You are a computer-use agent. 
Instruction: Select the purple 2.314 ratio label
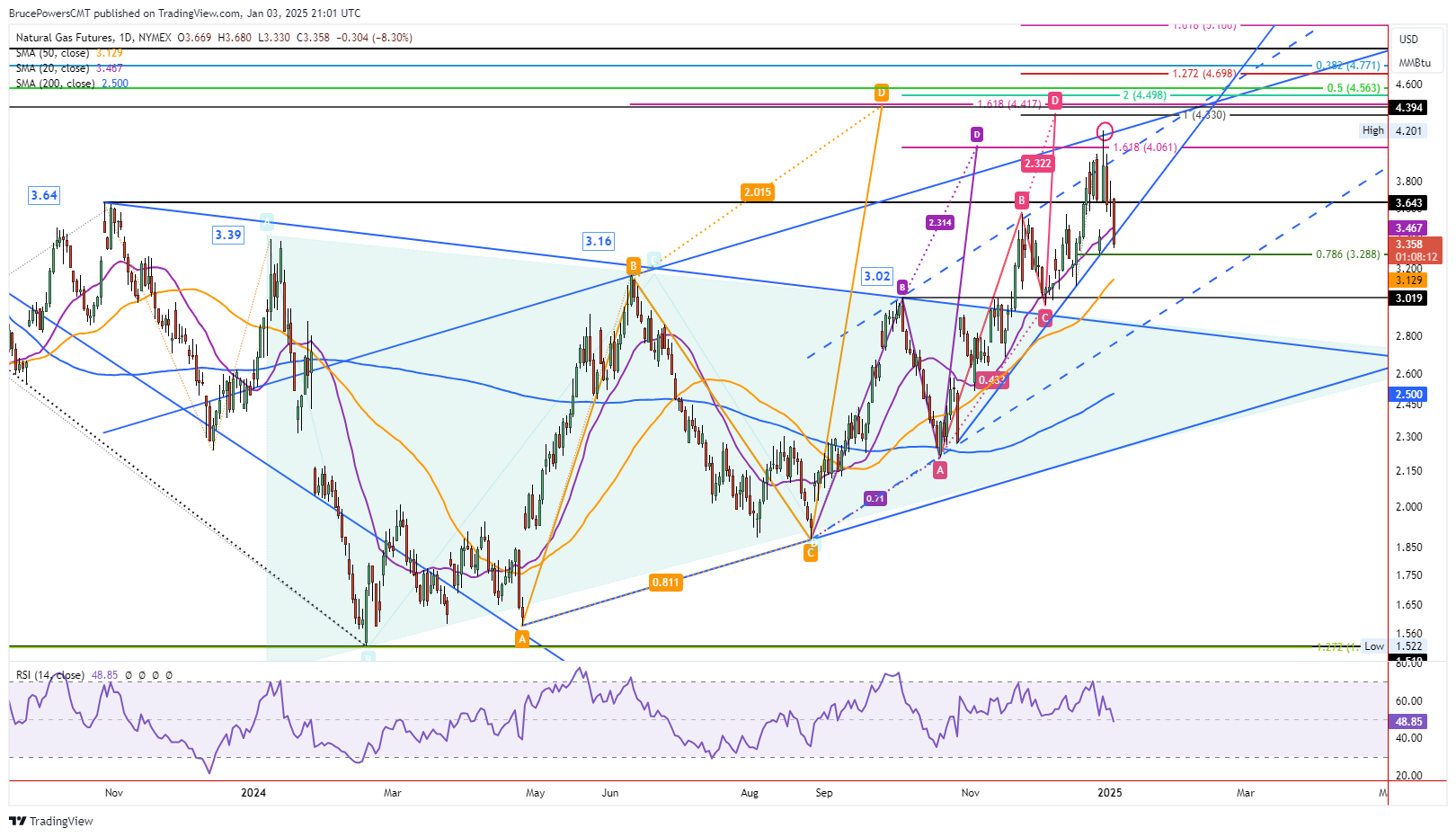940,223
